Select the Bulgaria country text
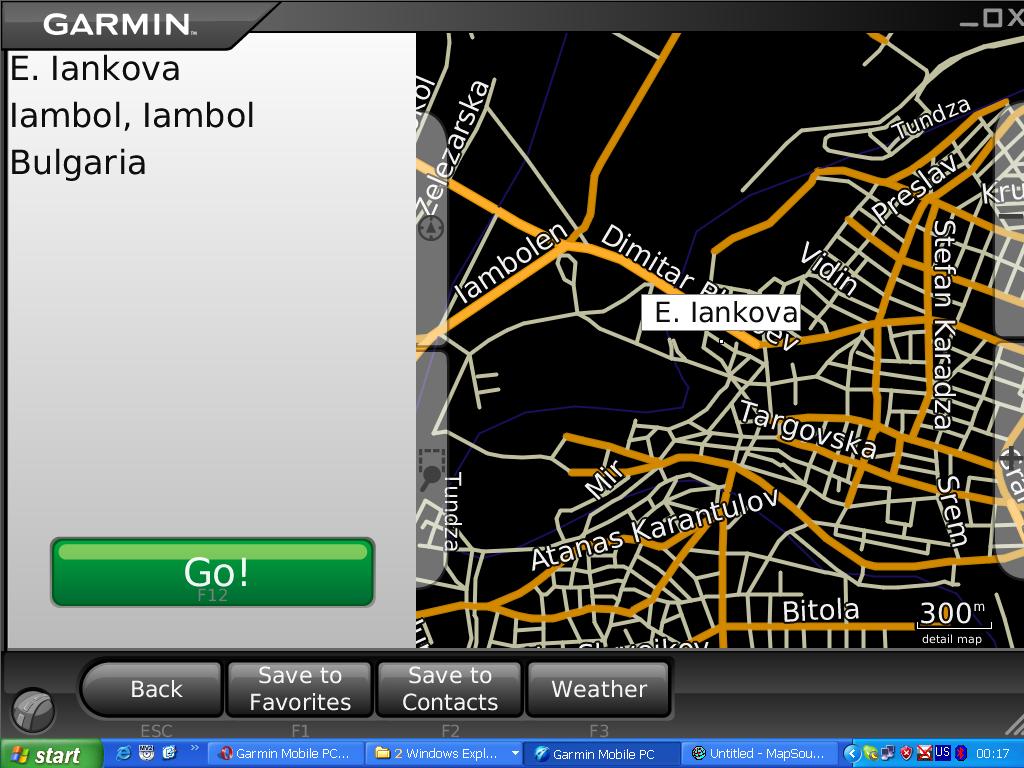 (78, 163)
